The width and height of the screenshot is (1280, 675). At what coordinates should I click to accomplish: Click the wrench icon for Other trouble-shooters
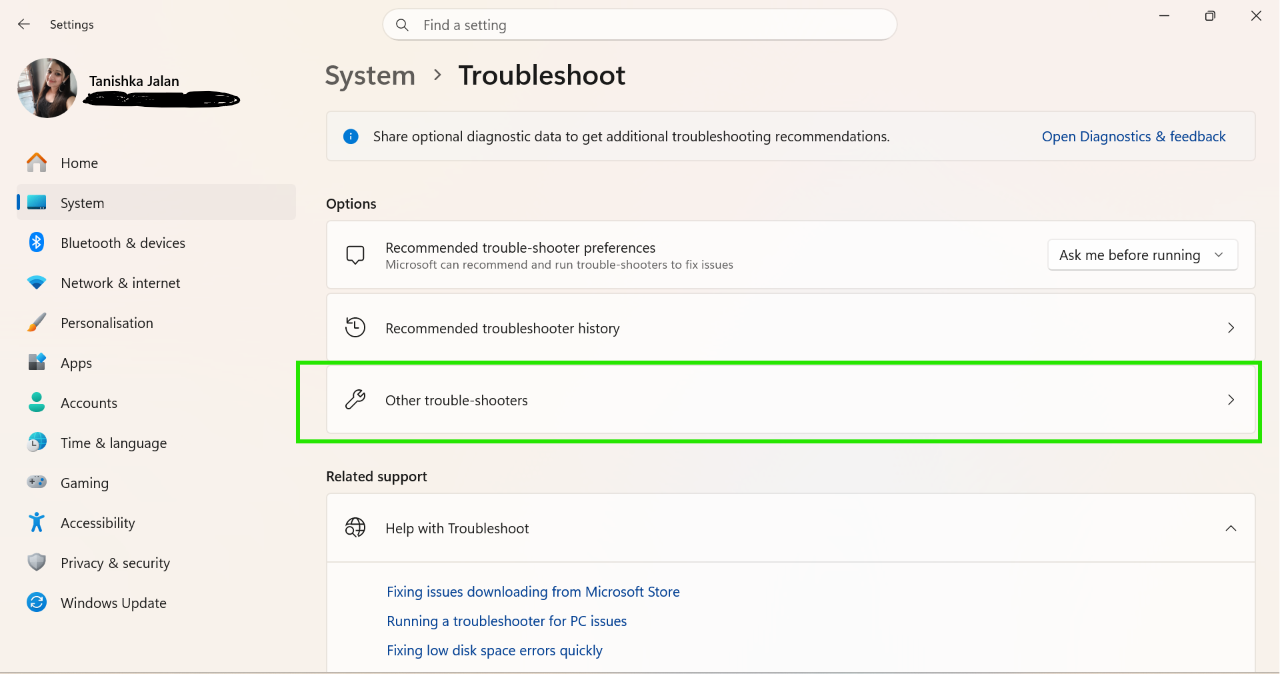click(x=355, y=400)
